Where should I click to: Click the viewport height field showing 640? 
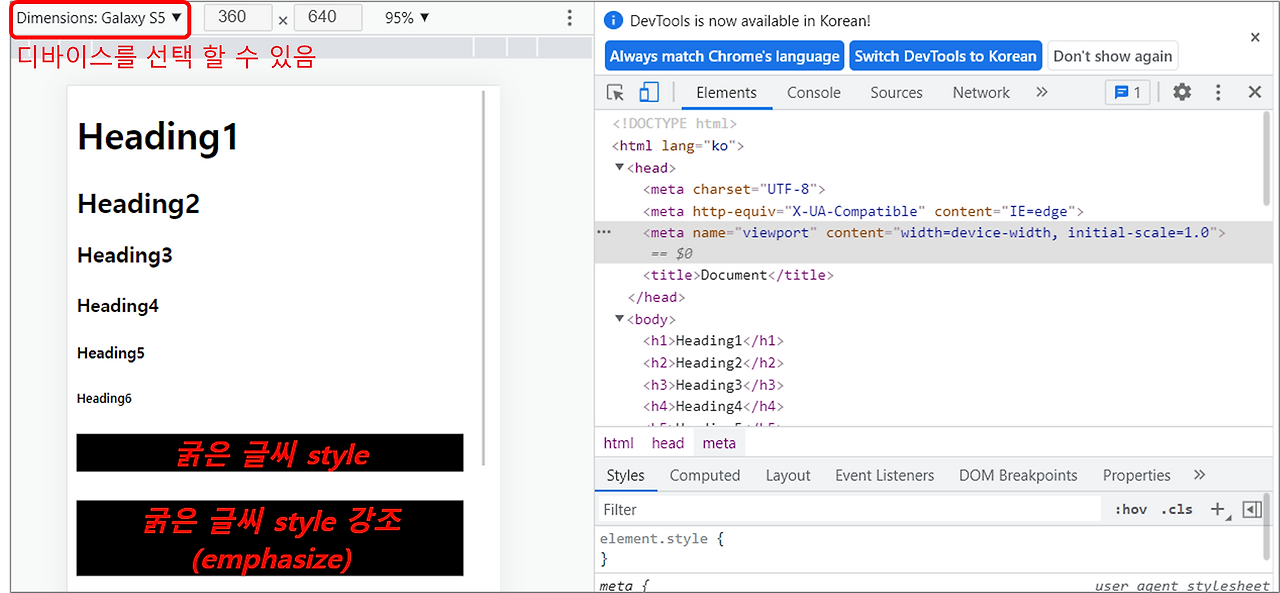[x=328, y=18]
